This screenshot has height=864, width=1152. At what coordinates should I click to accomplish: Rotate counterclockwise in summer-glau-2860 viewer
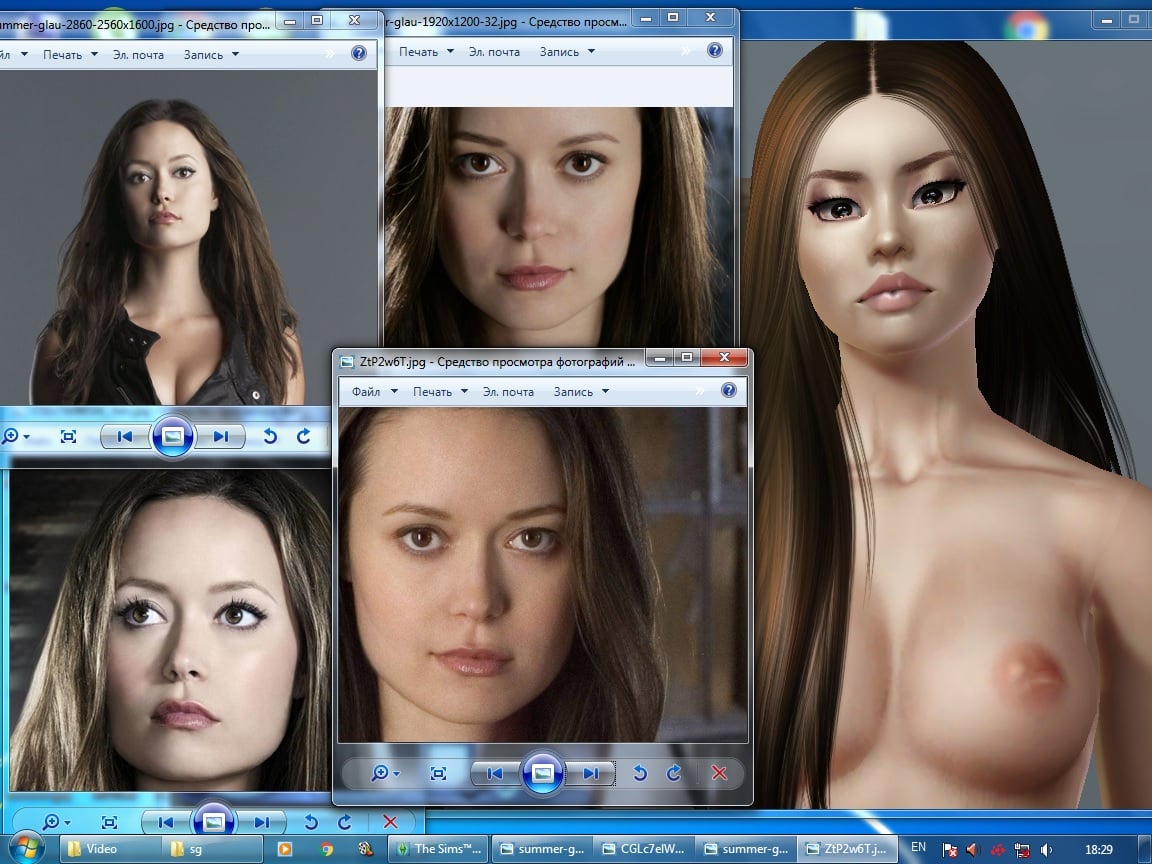[270, 436]
